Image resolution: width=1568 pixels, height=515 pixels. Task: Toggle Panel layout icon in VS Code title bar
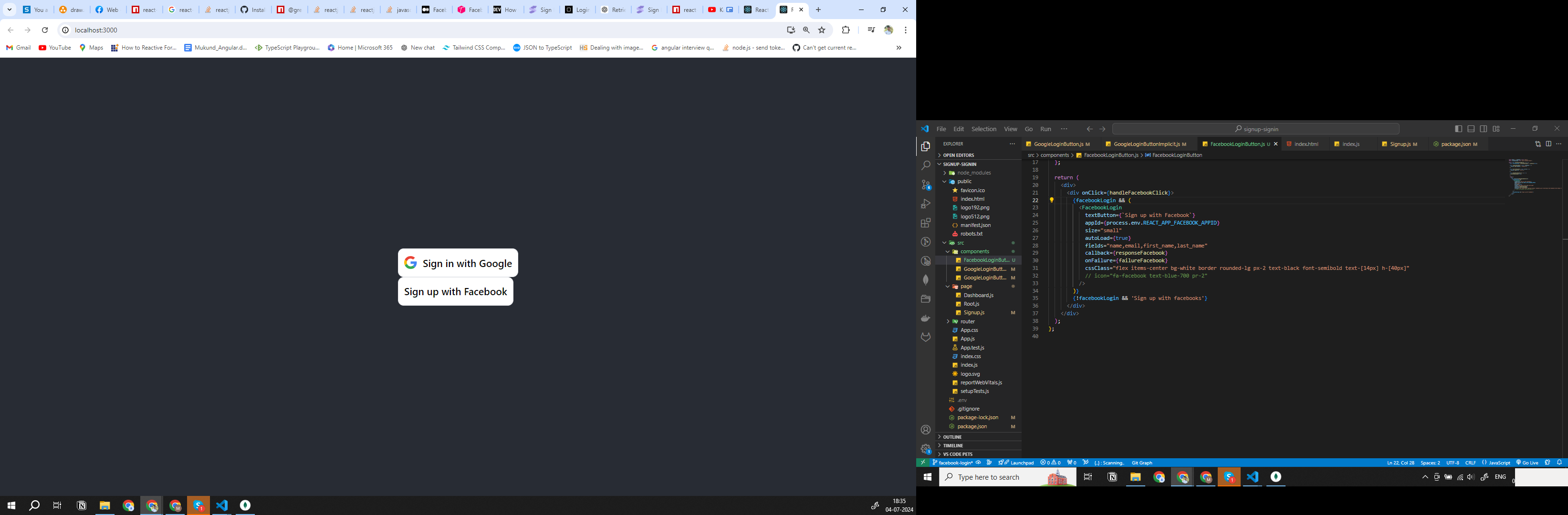click(x=1471, y=129)
